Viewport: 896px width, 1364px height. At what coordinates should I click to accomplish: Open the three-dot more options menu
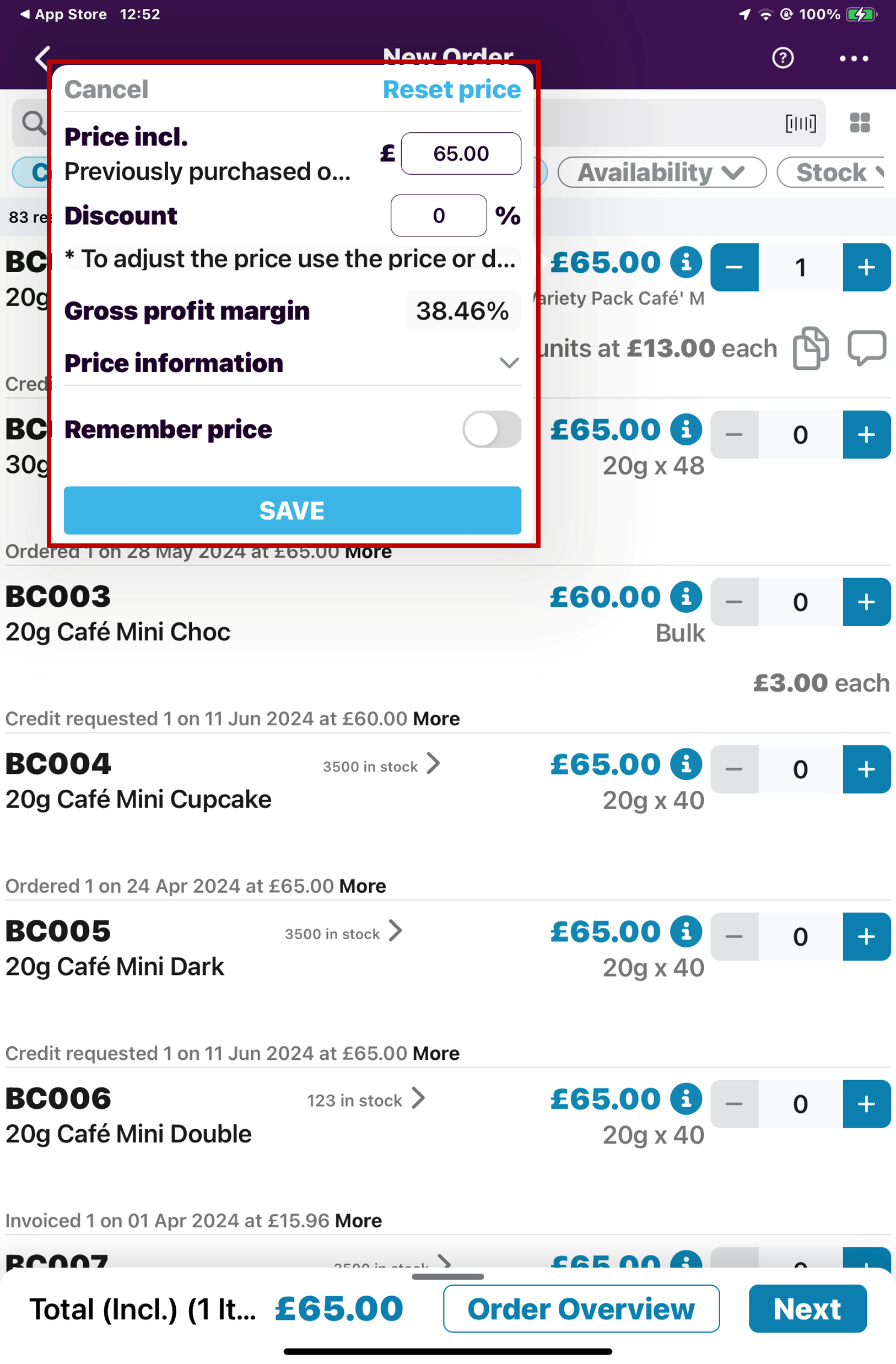854,58
